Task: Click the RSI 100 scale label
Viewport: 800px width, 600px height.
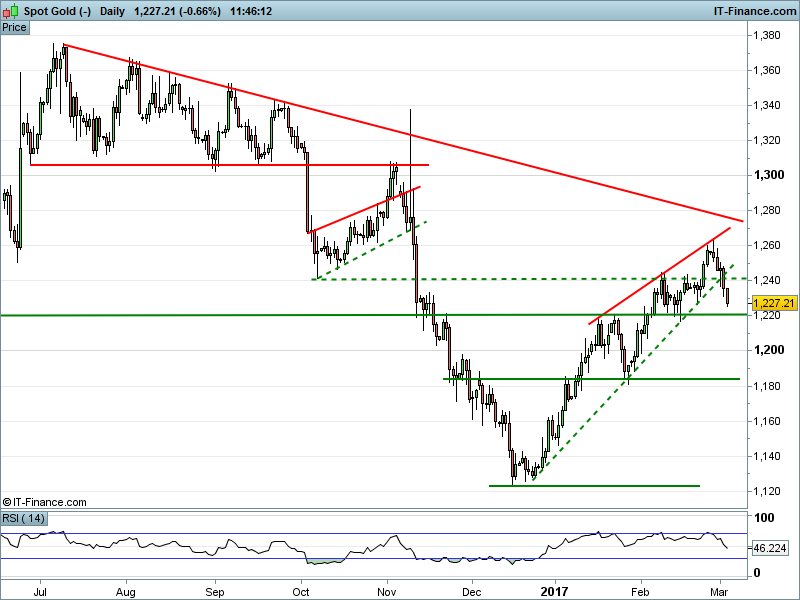Action: tap(764, 518)
